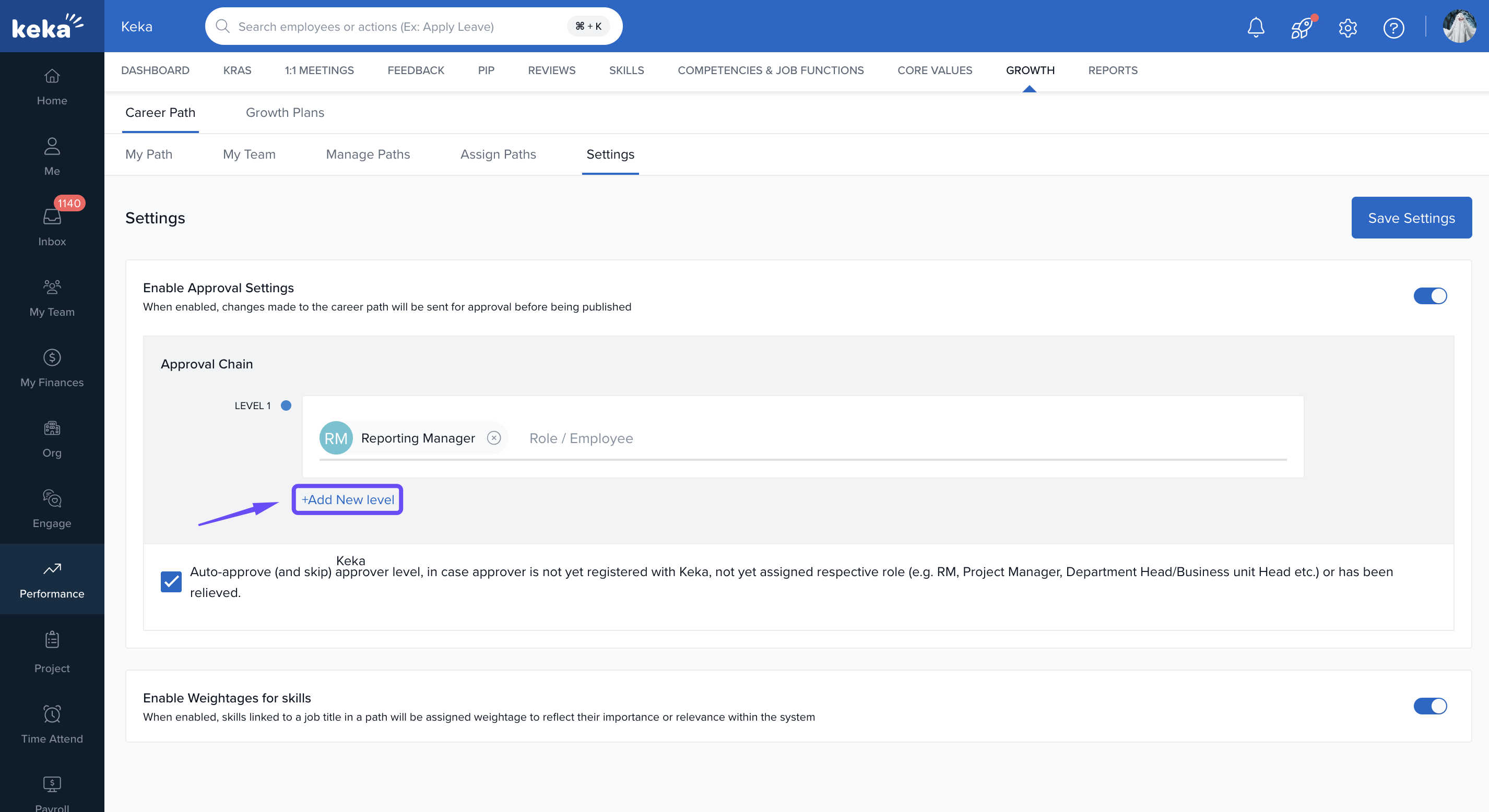Viewport: 1489px width, 812px height.
Task: Click the Save Settings button
Action: (1411, 218)
